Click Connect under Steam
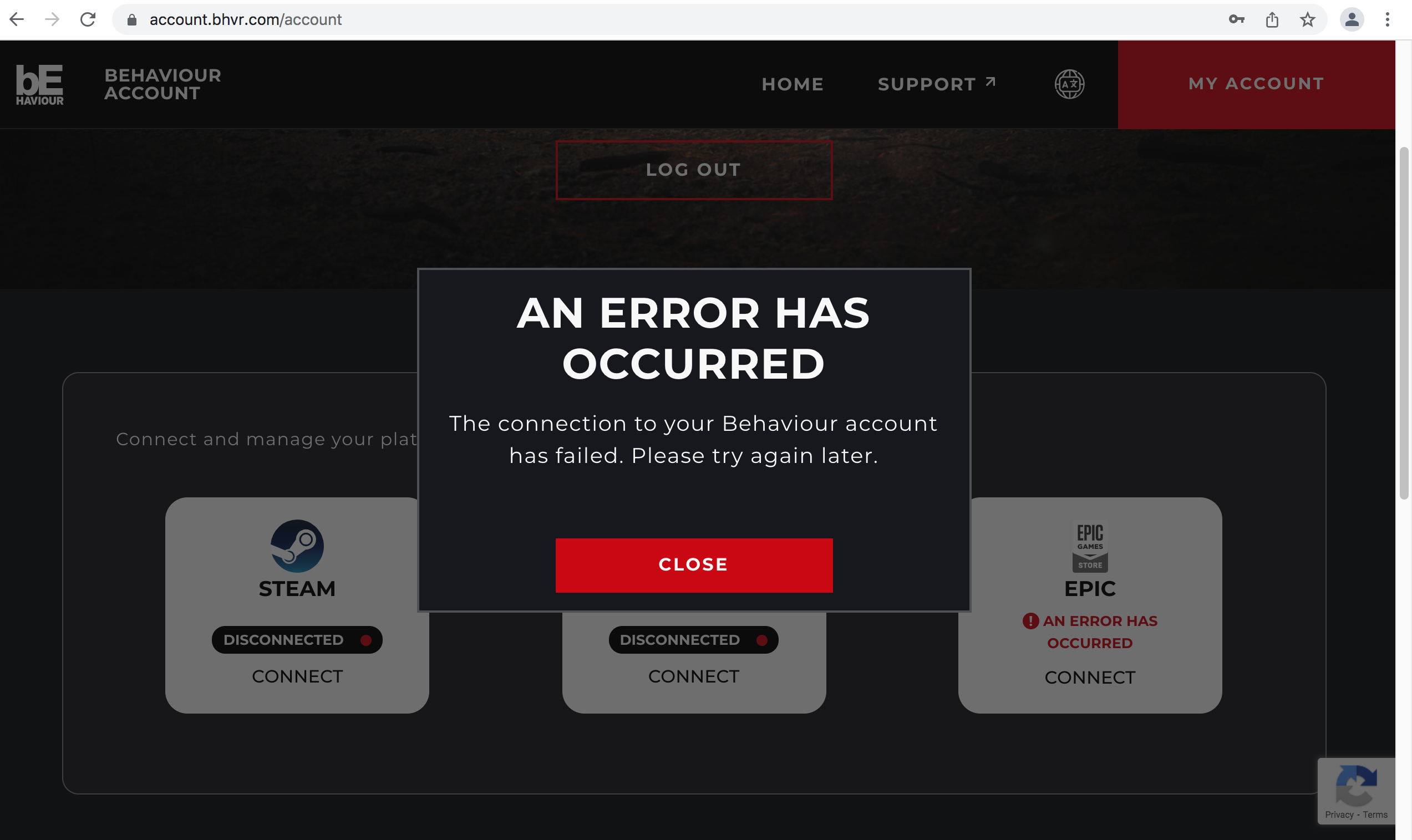Image resolution: width=1412 pixels, height=840 pixels. point(297,676)
